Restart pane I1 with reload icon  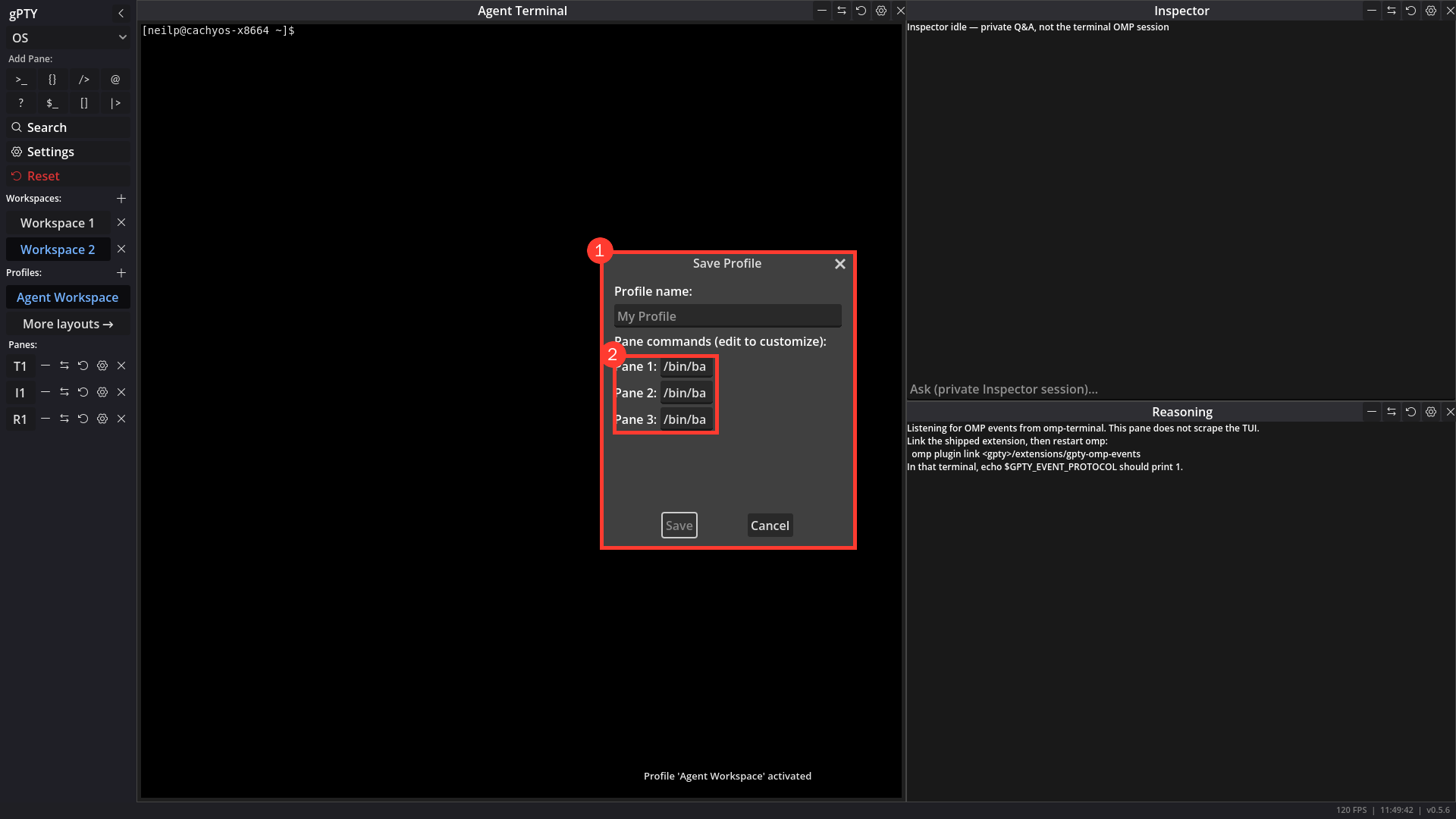[x=83, y=392]
